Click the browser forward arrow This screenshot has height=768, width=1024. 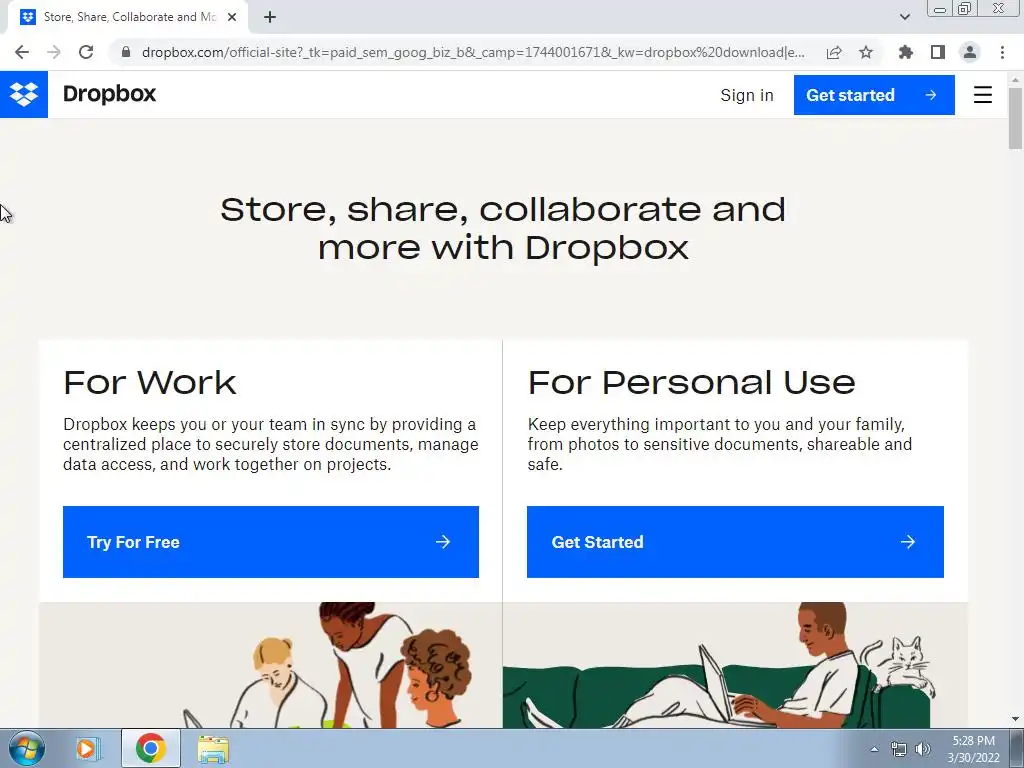54,52
